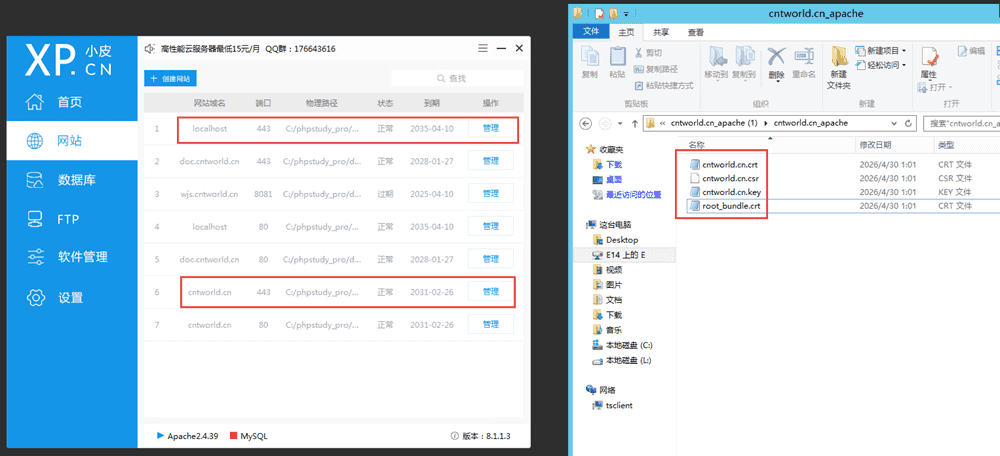Select the FTP section in sidebar
The height and width of the screenshot is (456, 1000).
(x=67, y=219)
